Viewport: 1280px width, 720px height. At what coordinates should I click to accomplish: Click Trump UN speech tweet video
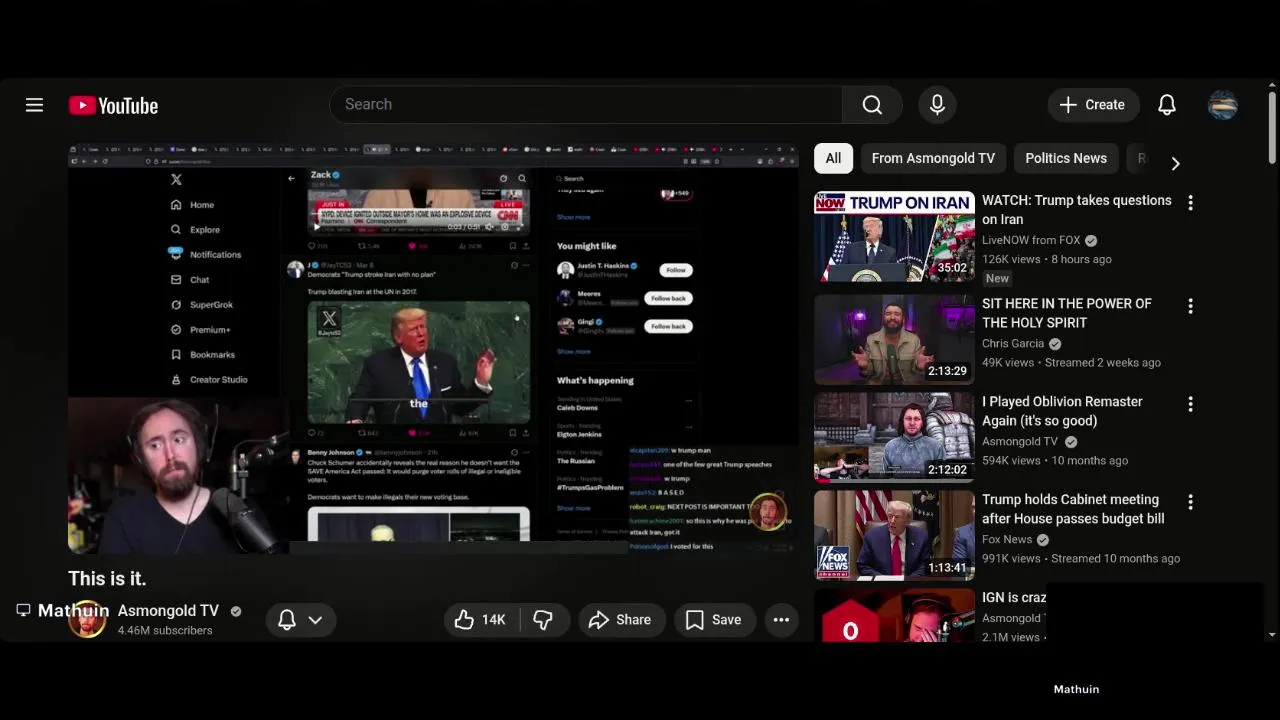tap(419, 362)
